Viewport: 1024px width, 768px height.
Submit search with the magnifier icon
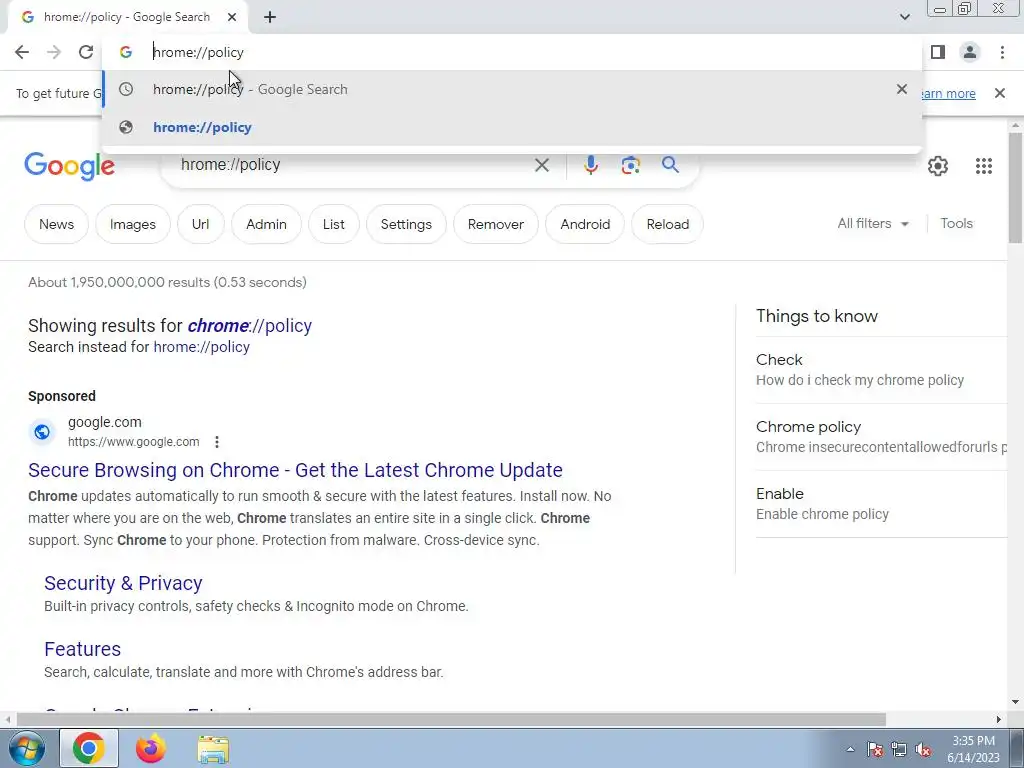pyautogui.click(x=670, y=165)
